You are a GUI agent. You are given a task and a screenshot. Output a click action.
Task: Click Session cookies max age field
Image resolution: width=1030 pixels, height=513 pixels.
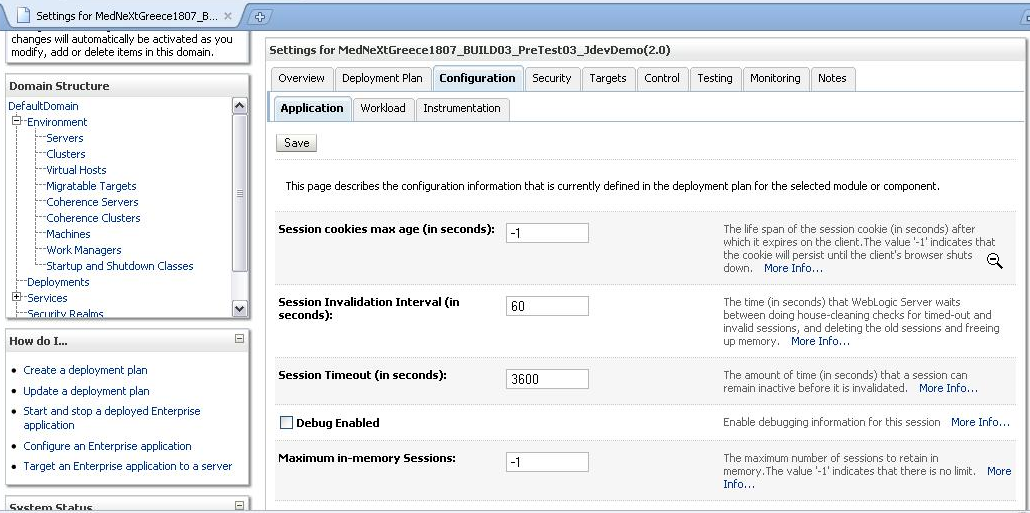pyautogui.click(x=547, y=233)
